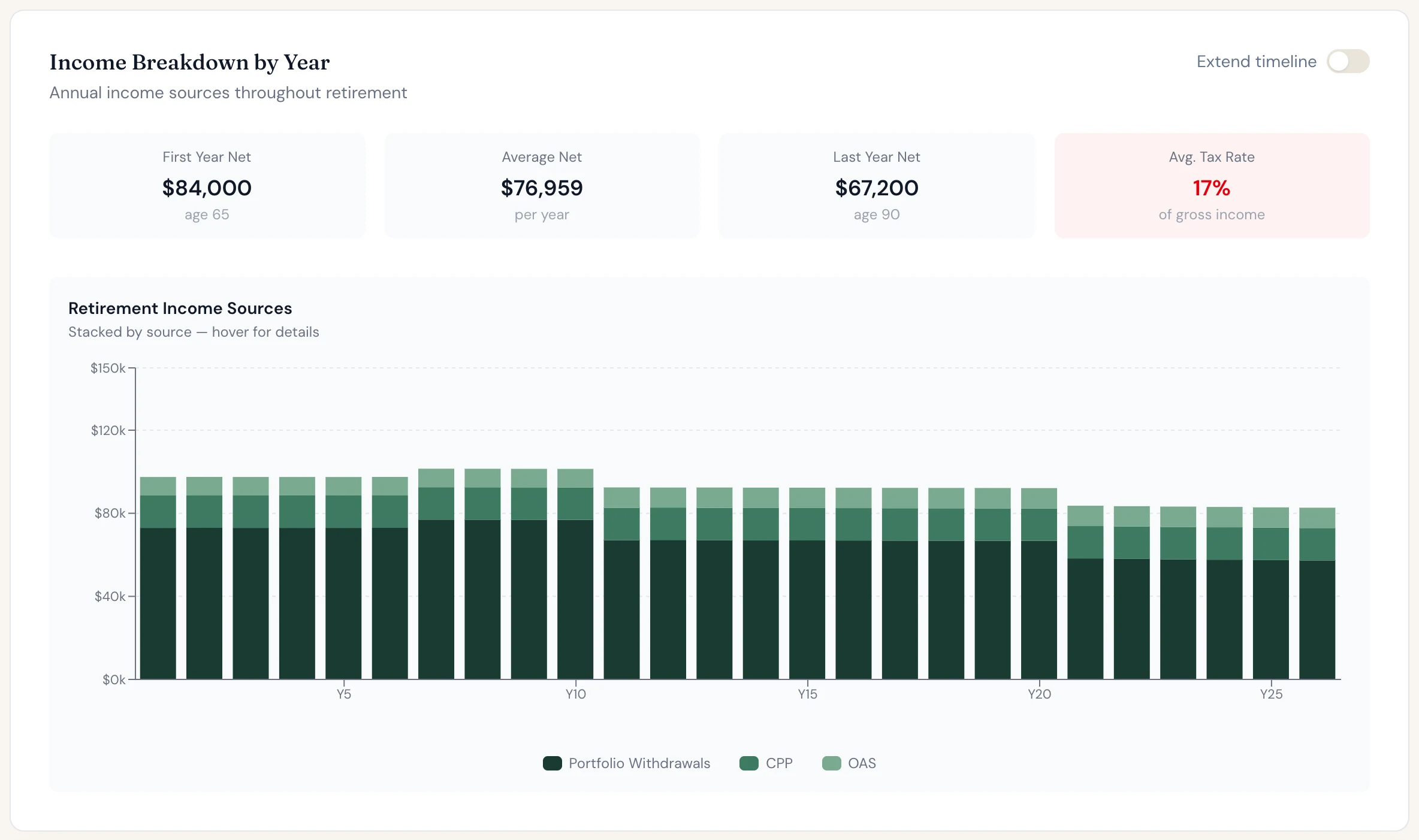Click the age 65 caption
Image resolution: width=1419 pixels, height=840 pixels.
click(x=207, y=214)
